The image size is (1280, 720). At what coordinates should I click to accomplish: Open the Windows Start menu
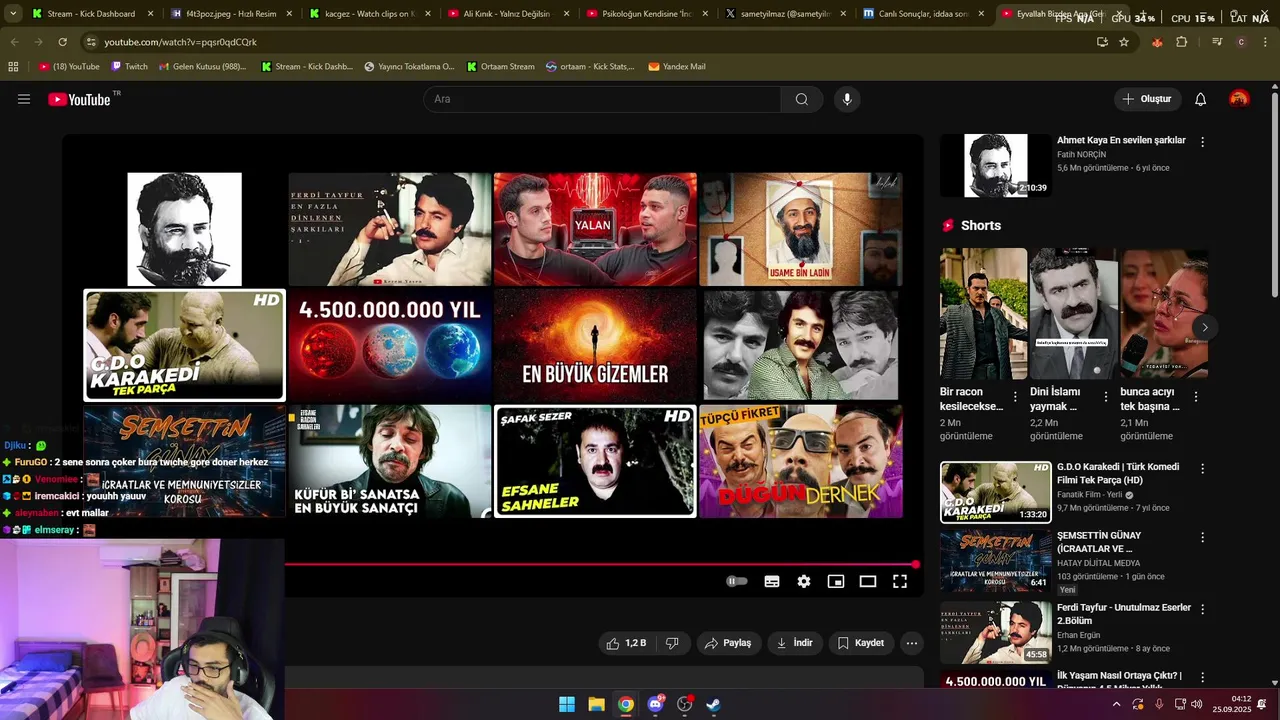(567, 704)
